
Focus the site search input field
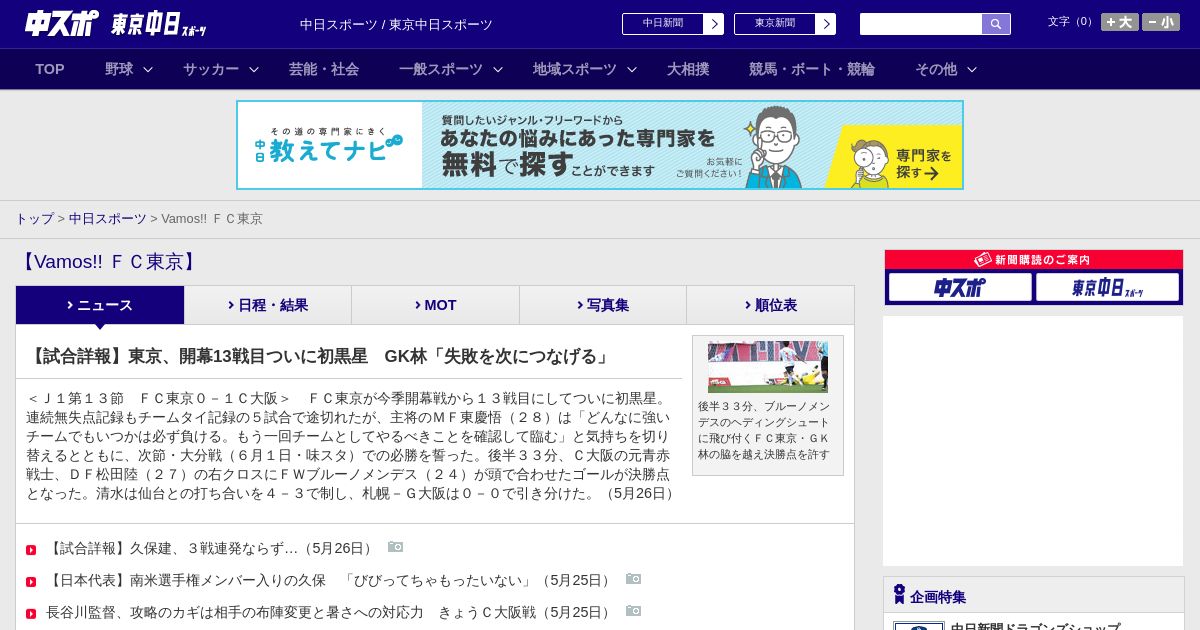click(x=921, y=24)
